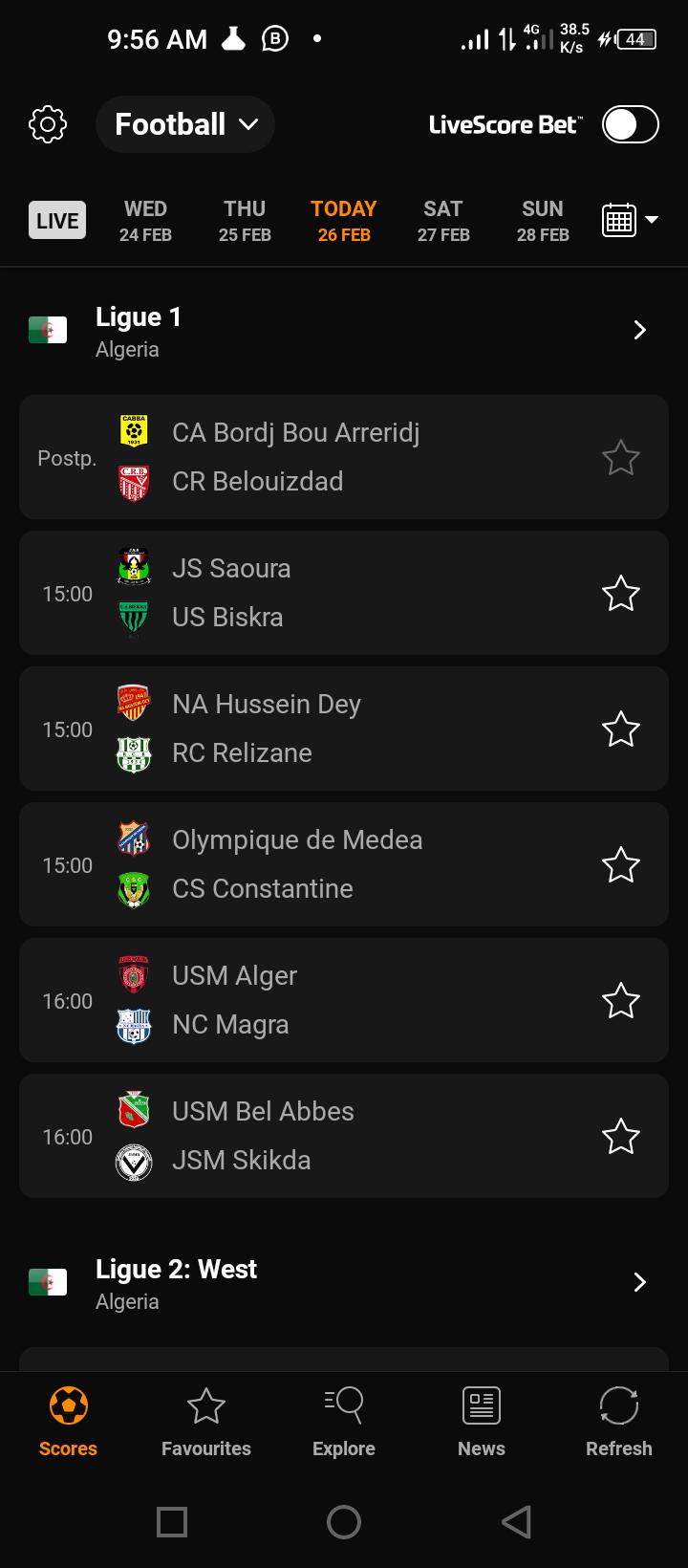Tap the Scores football icon
The width and height of the screenshot is (688, 1568).
pos(68,1405)
